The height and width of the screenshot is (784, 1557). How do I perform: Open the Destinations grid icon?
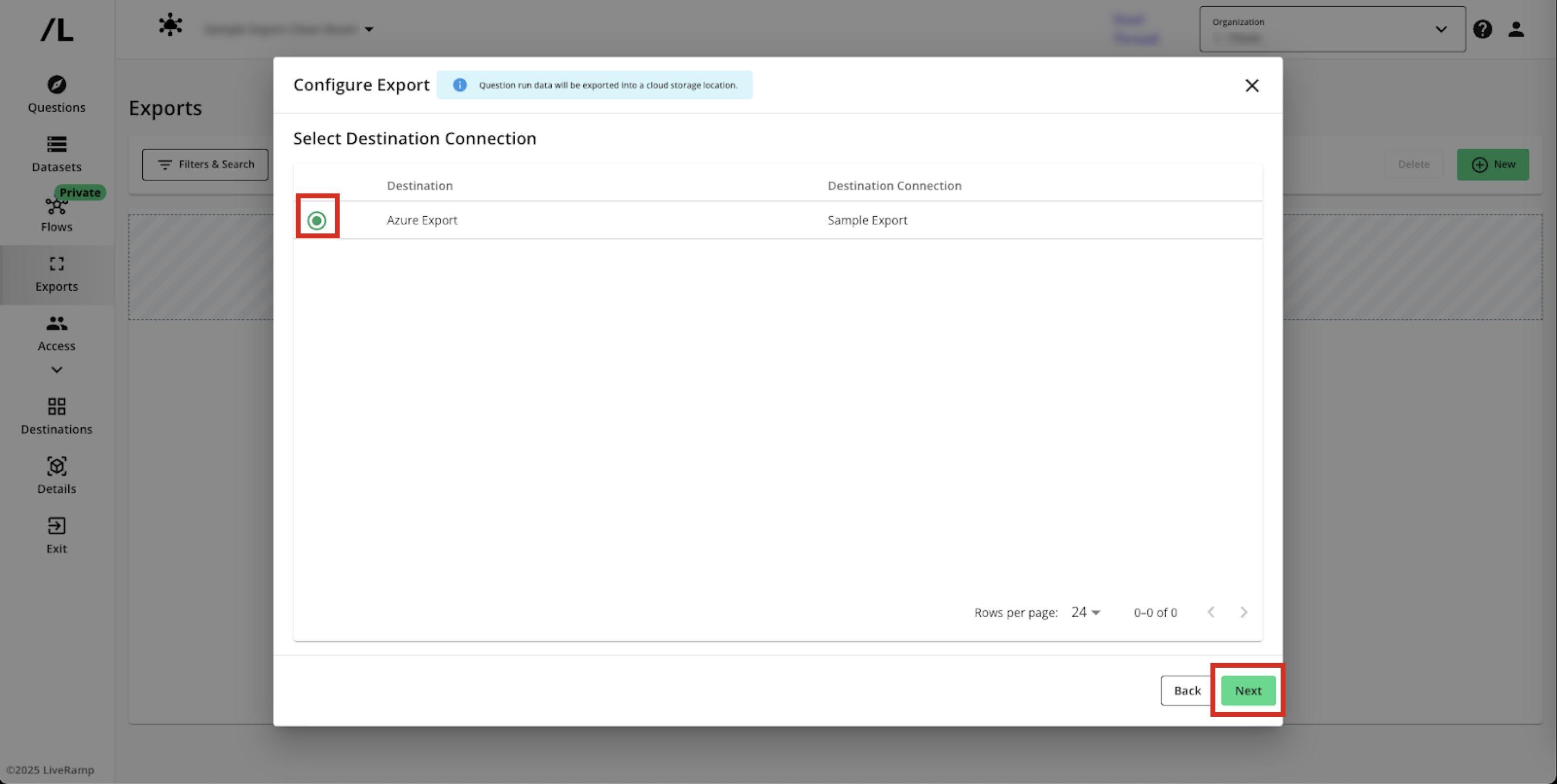point(57,407)
